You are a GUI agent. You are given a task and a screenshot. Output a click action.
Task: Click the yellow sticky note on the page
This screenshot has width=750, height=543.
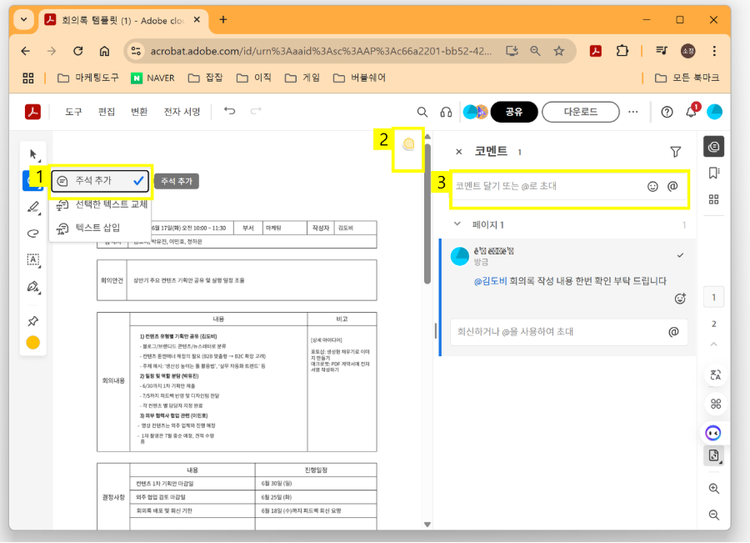[x=408, y=144]
